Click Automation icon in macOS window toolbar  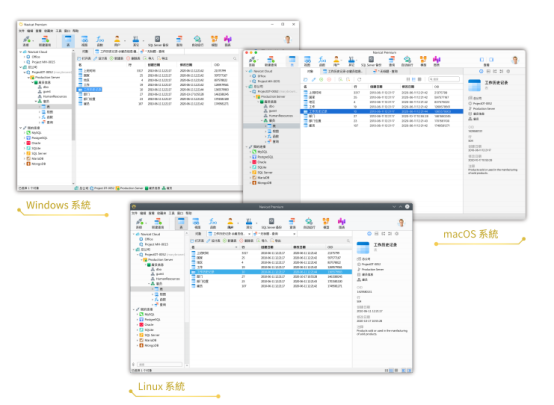[407, 60]
